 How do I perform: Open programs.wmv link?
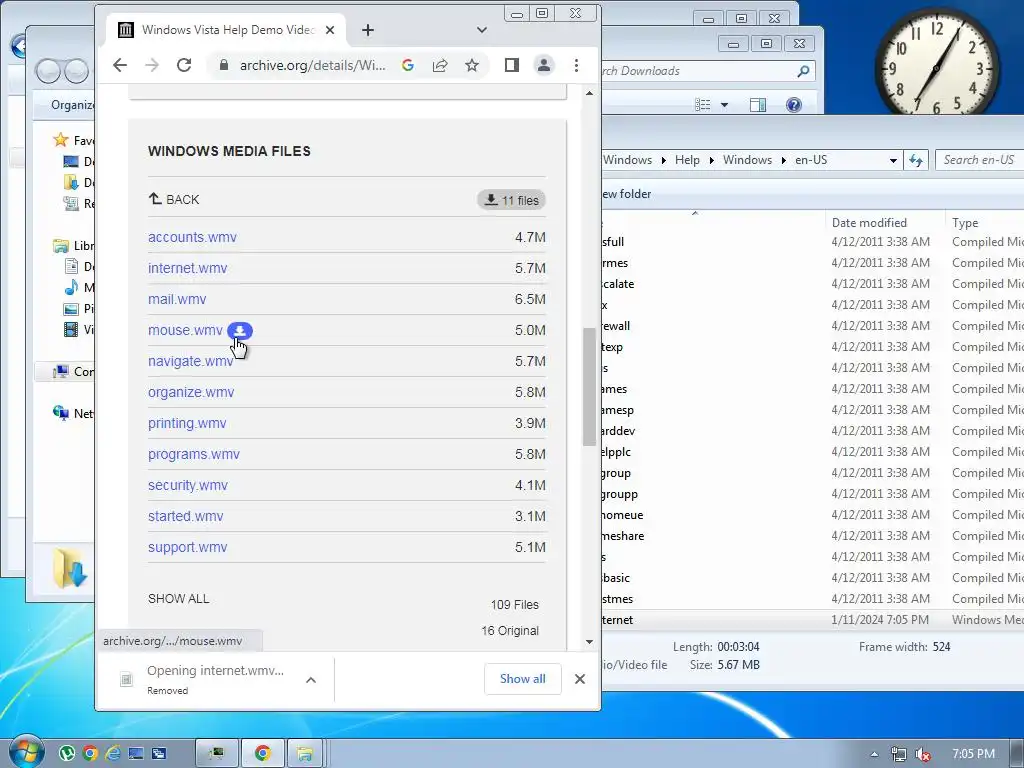click(194, 454)
